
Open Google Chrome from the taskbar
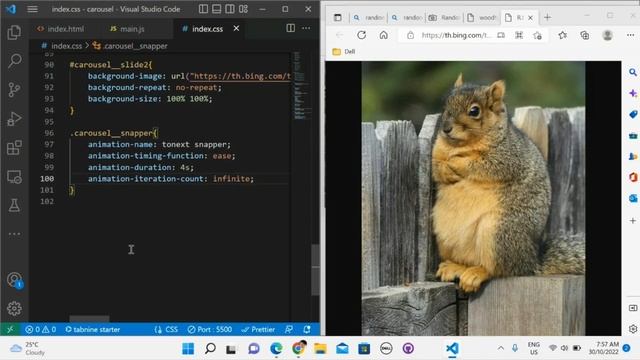(x=298, y=348)
